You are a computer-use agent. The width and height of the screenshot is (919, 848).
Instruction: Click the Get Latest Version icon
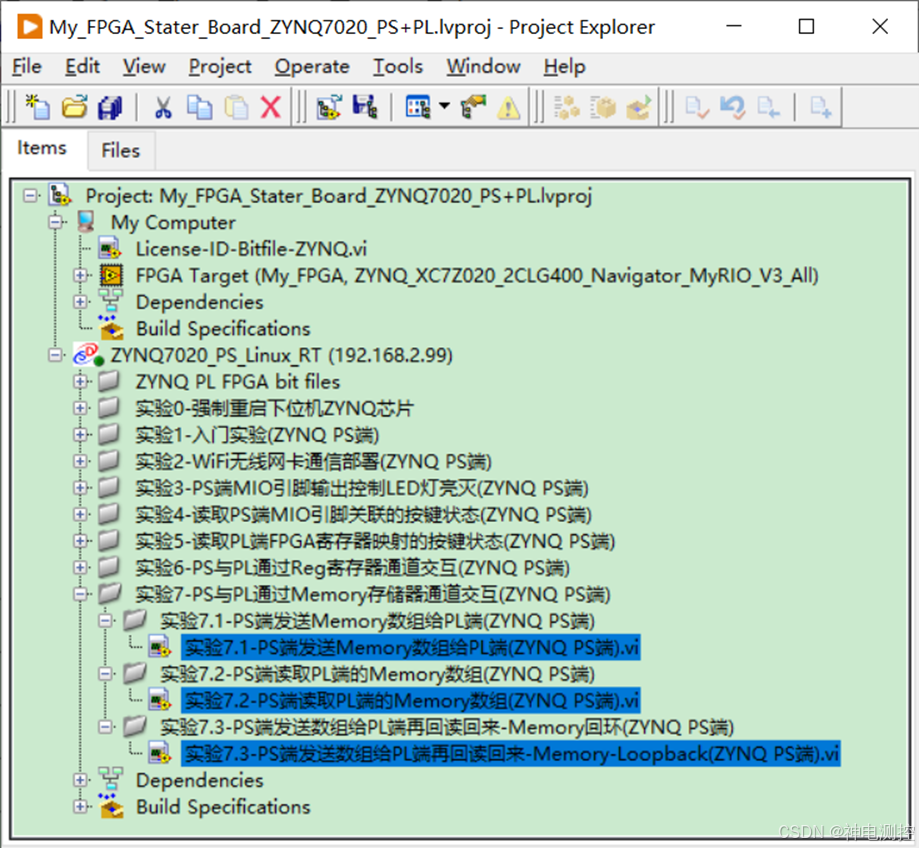[768, 107]
